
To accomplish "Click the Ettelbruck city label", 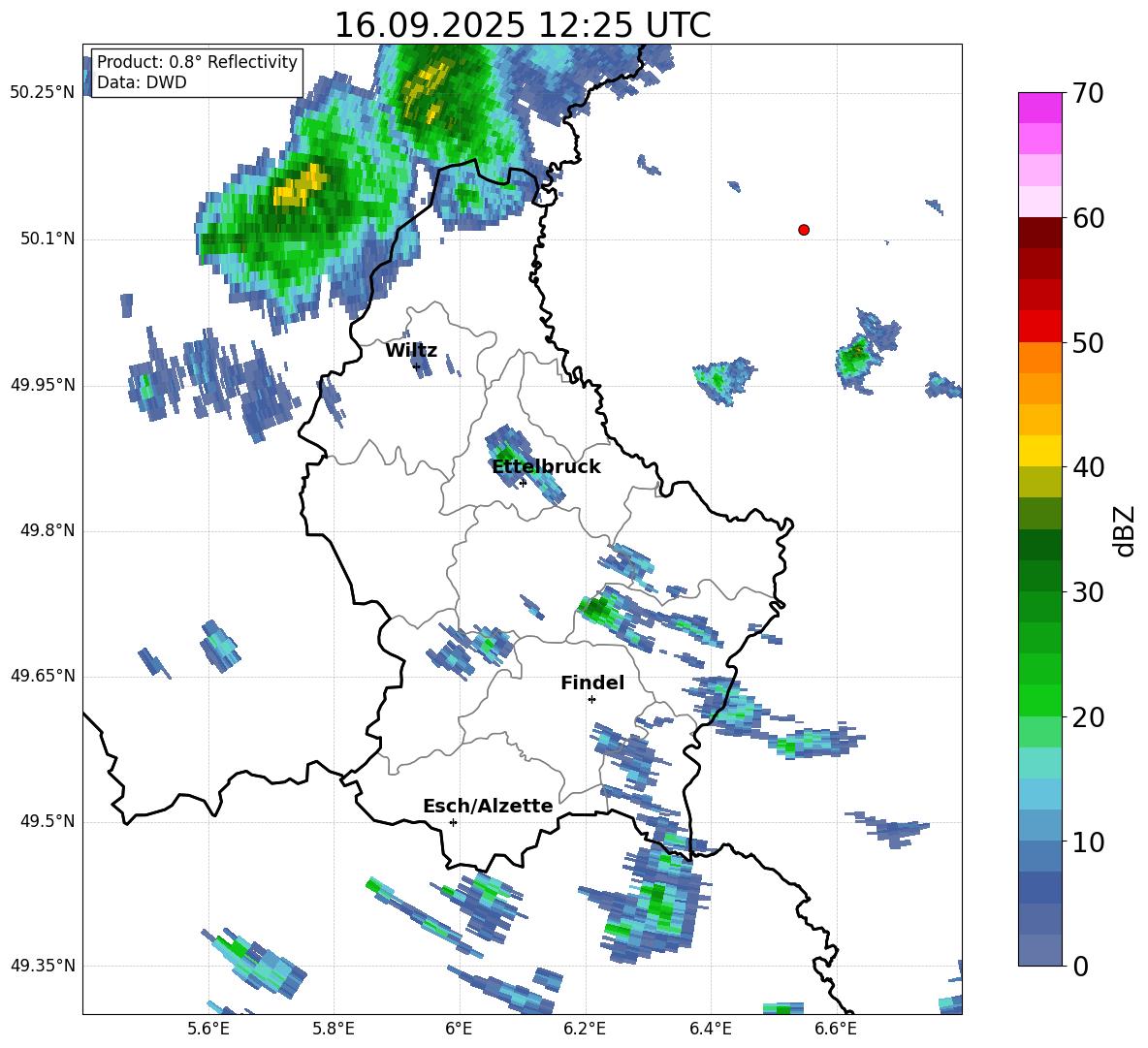I will pyautogui.click(x=546, y=467).
